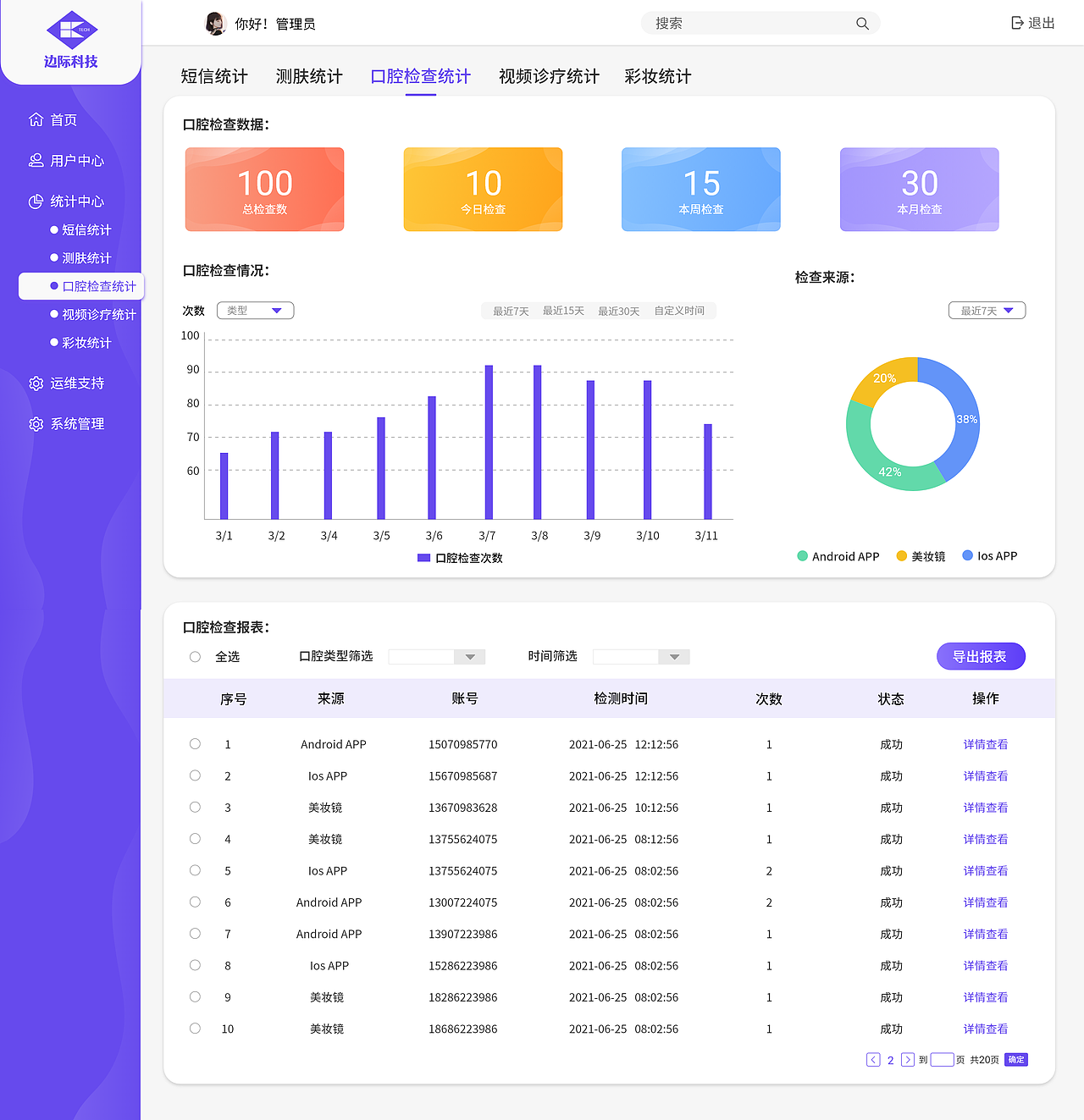Screen dimensions: 1084x1120
Task: Select the 全选 radio button
Action: click(195, 656)
